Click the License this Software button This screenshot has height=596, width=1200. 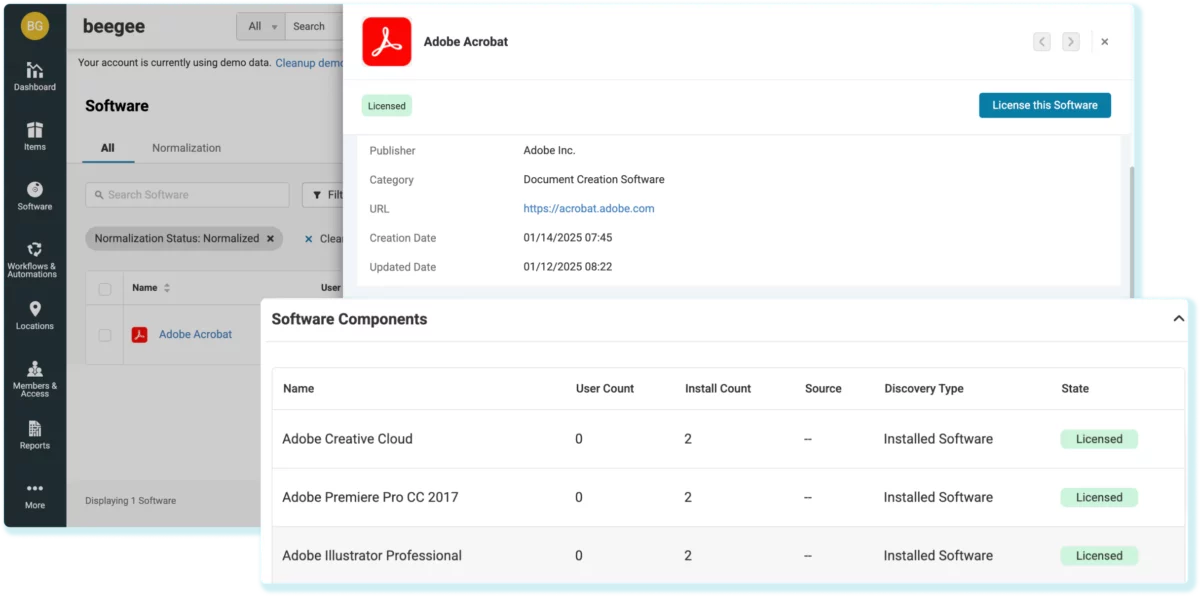[x=1044, y=105]
